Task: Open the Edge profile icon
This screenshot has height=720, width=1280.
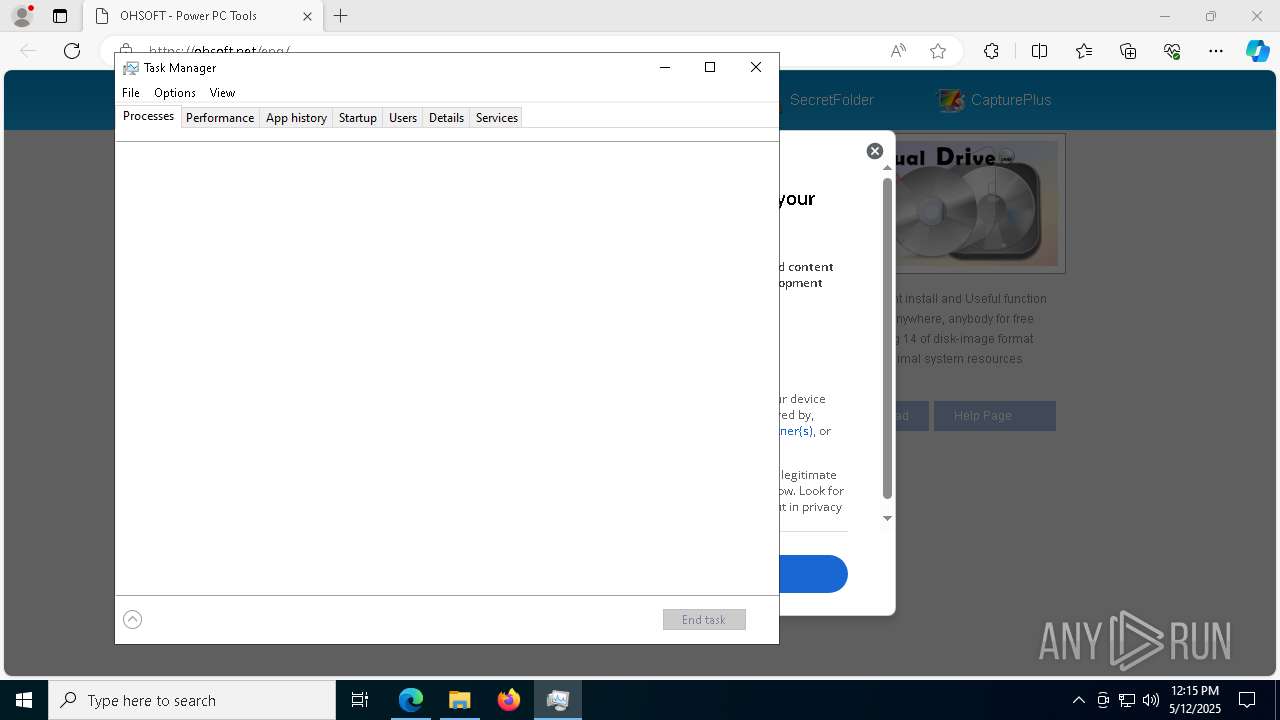Action: click(x=22, y=16)
